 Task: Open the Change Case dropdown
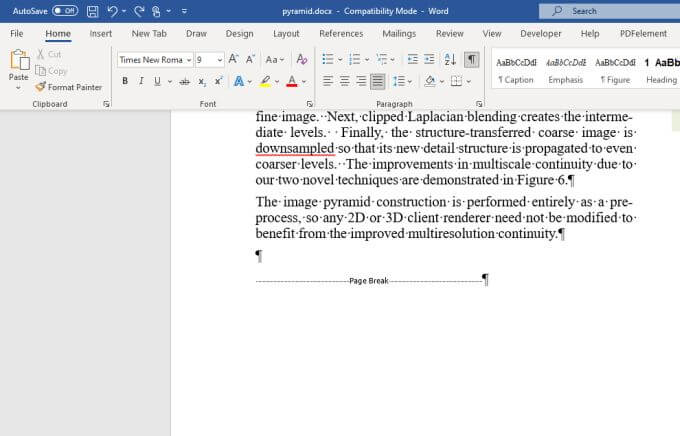(274, 60)
